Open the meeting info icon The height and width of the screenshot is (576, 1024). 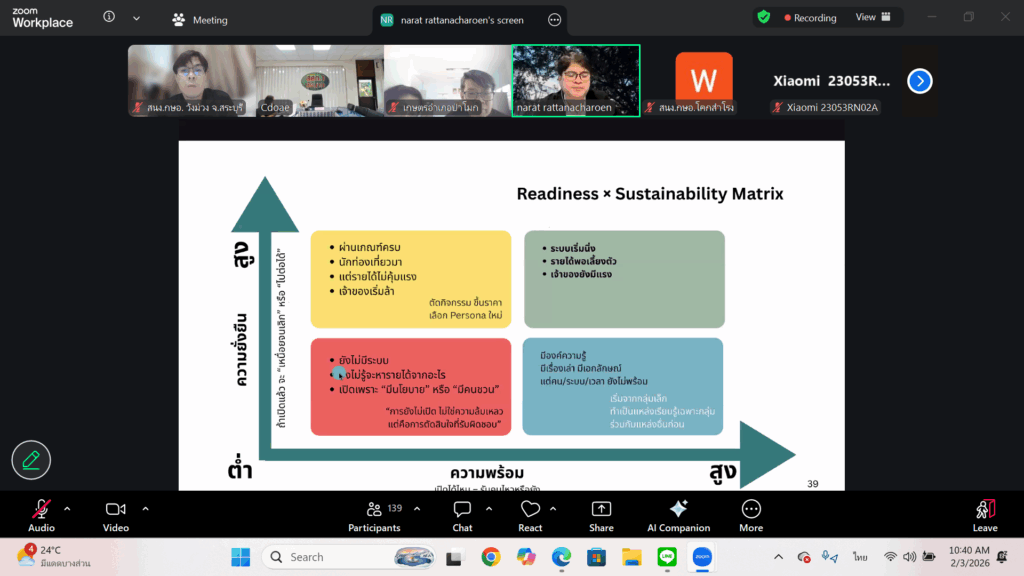pos(109,17)
